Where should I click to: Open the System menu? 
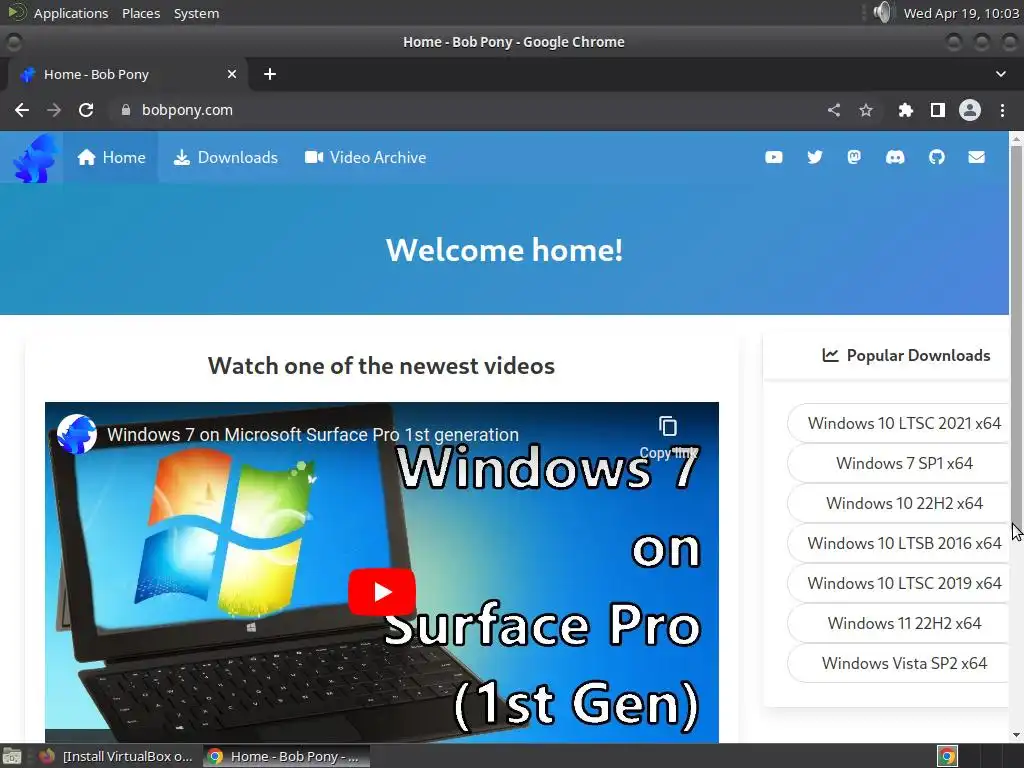[x=196, y=13]
